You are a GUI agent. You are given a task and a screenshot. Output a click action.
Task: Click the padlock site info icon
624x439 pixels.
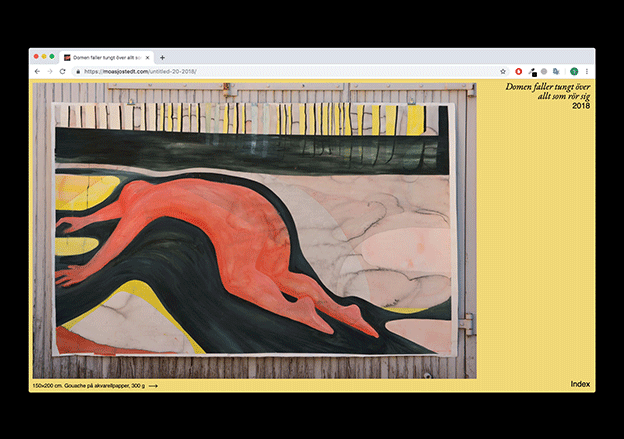78,71
